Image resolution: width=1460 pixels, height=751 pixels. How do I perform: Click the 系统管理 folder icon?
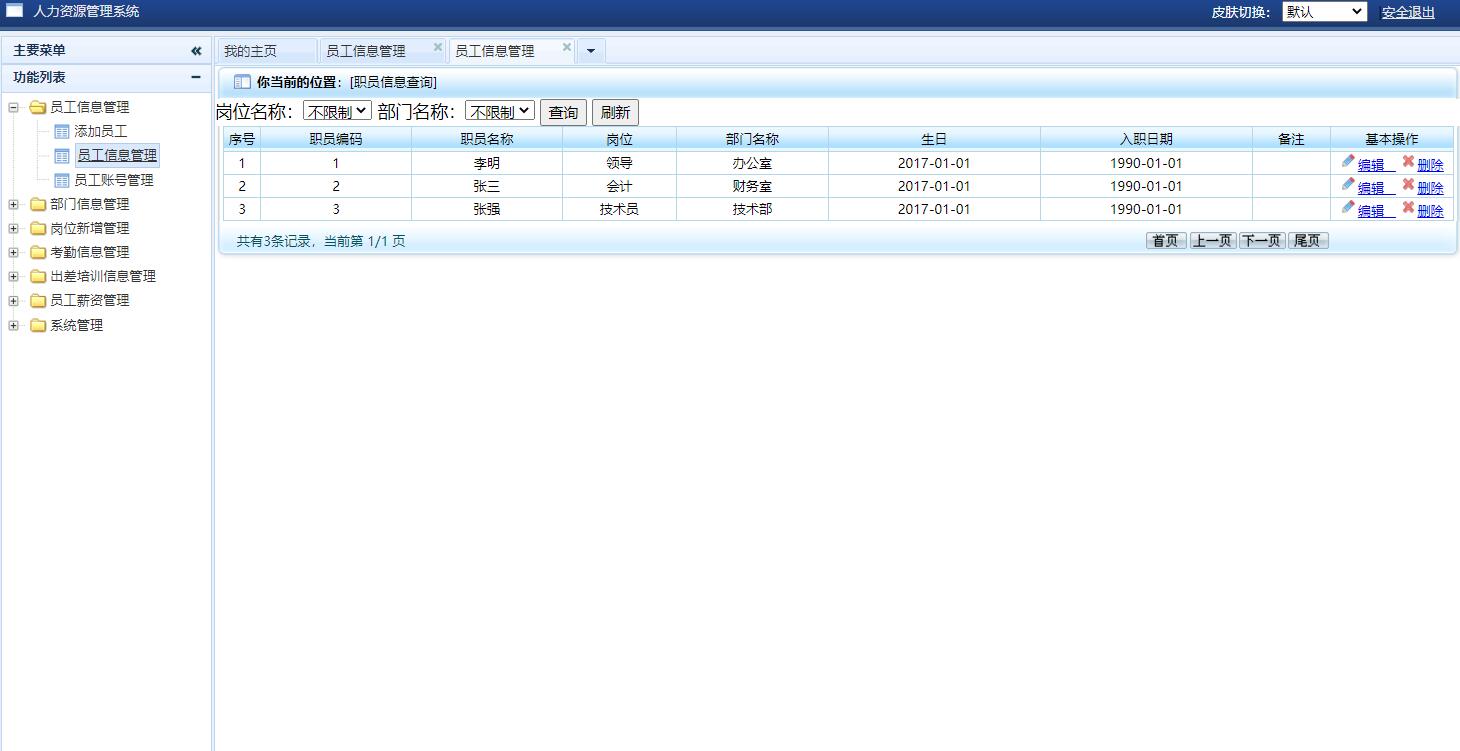coord(38,325)
